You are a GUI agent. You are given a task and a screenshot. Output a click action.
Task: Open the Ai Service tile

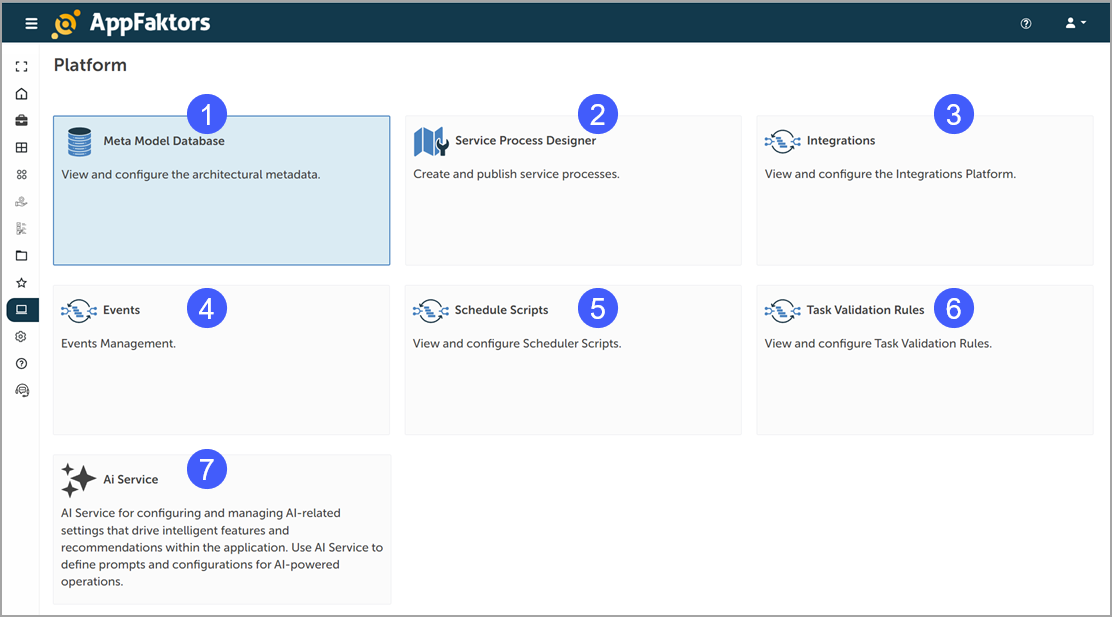point(221,530)
